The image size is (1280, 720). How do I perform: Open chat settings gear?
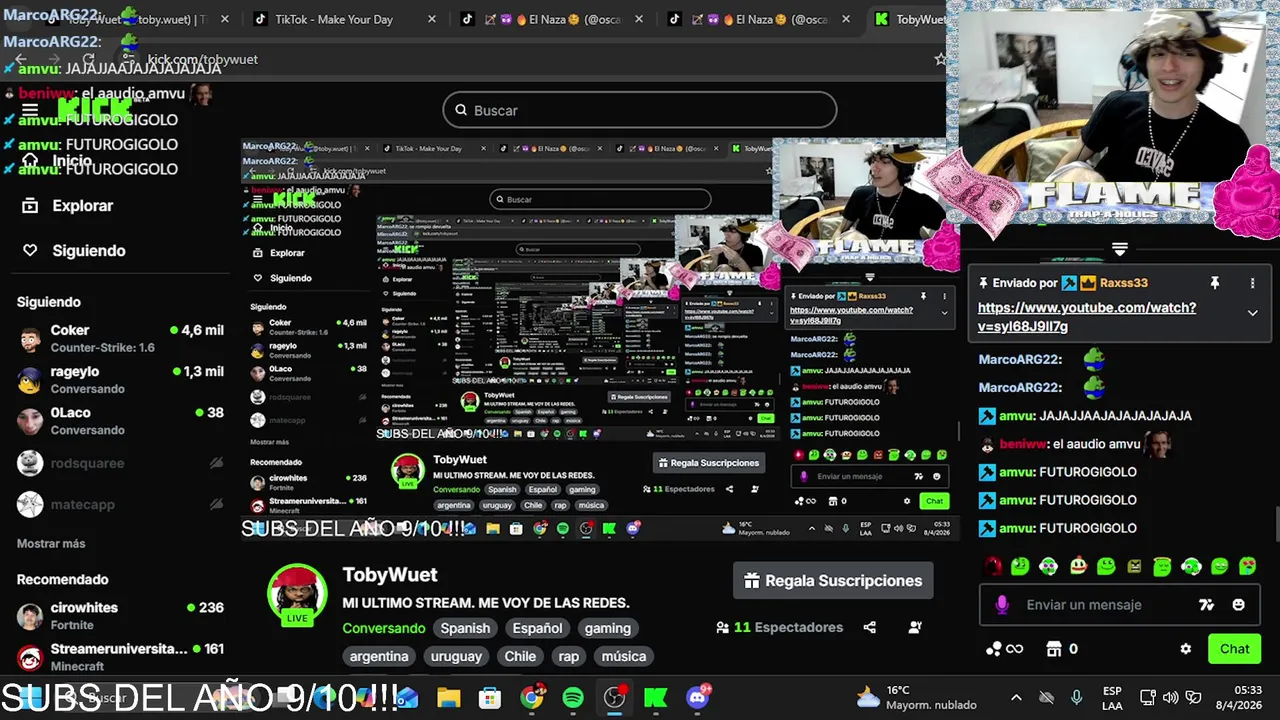(1186, 649)
